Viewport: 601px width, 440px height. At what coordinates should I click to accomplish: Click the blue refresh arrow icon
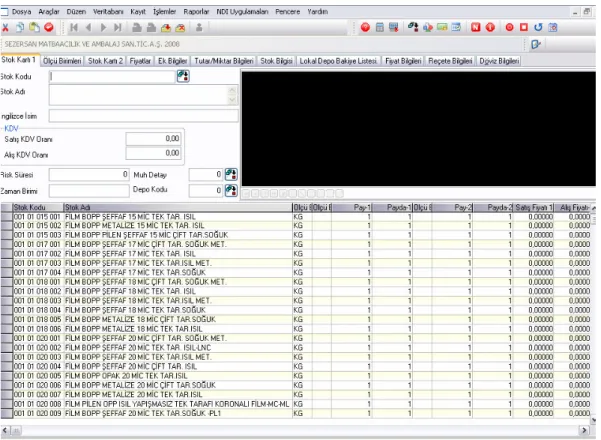point(538,28)
